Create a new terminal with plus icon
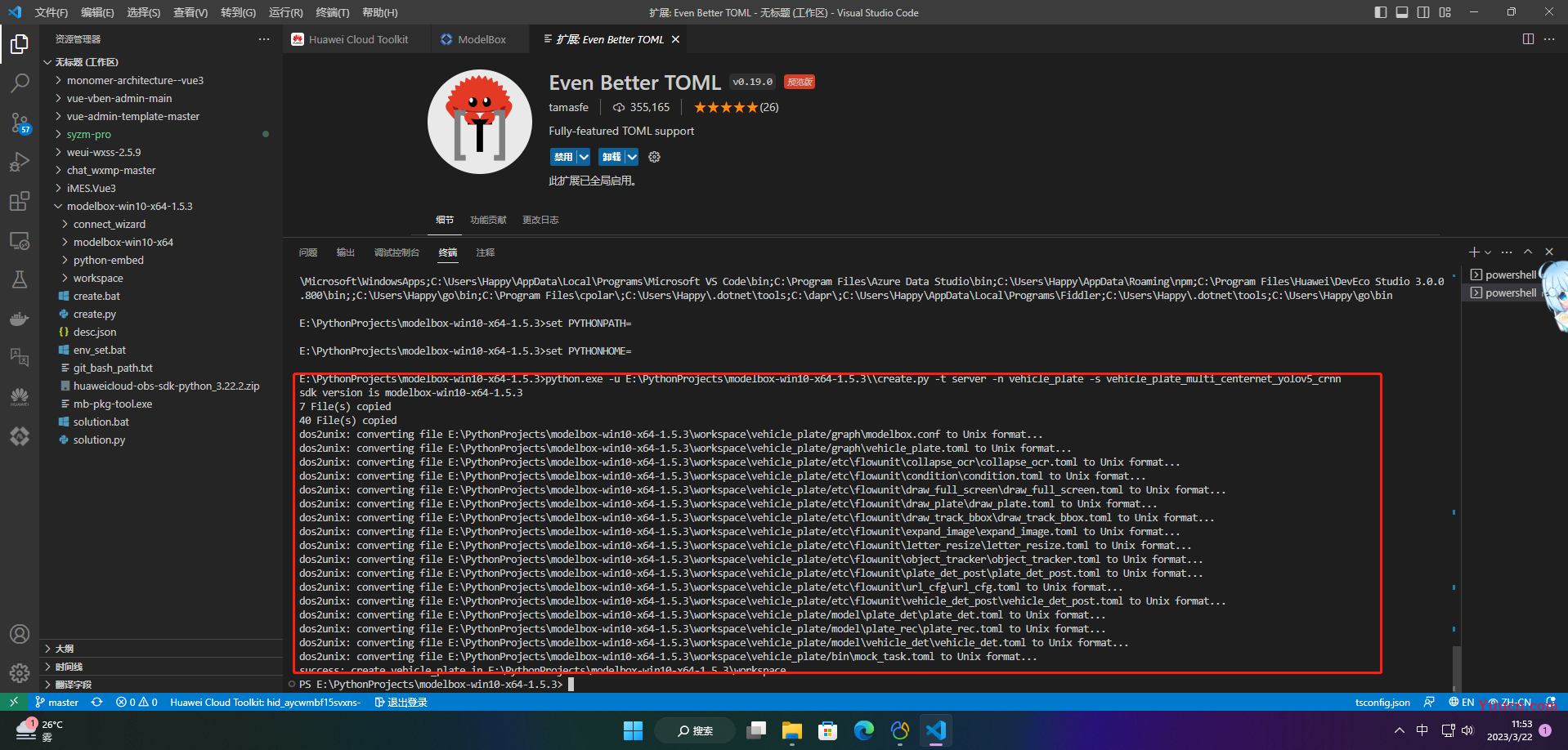 pyautogui.click(x=1474, y=252)
